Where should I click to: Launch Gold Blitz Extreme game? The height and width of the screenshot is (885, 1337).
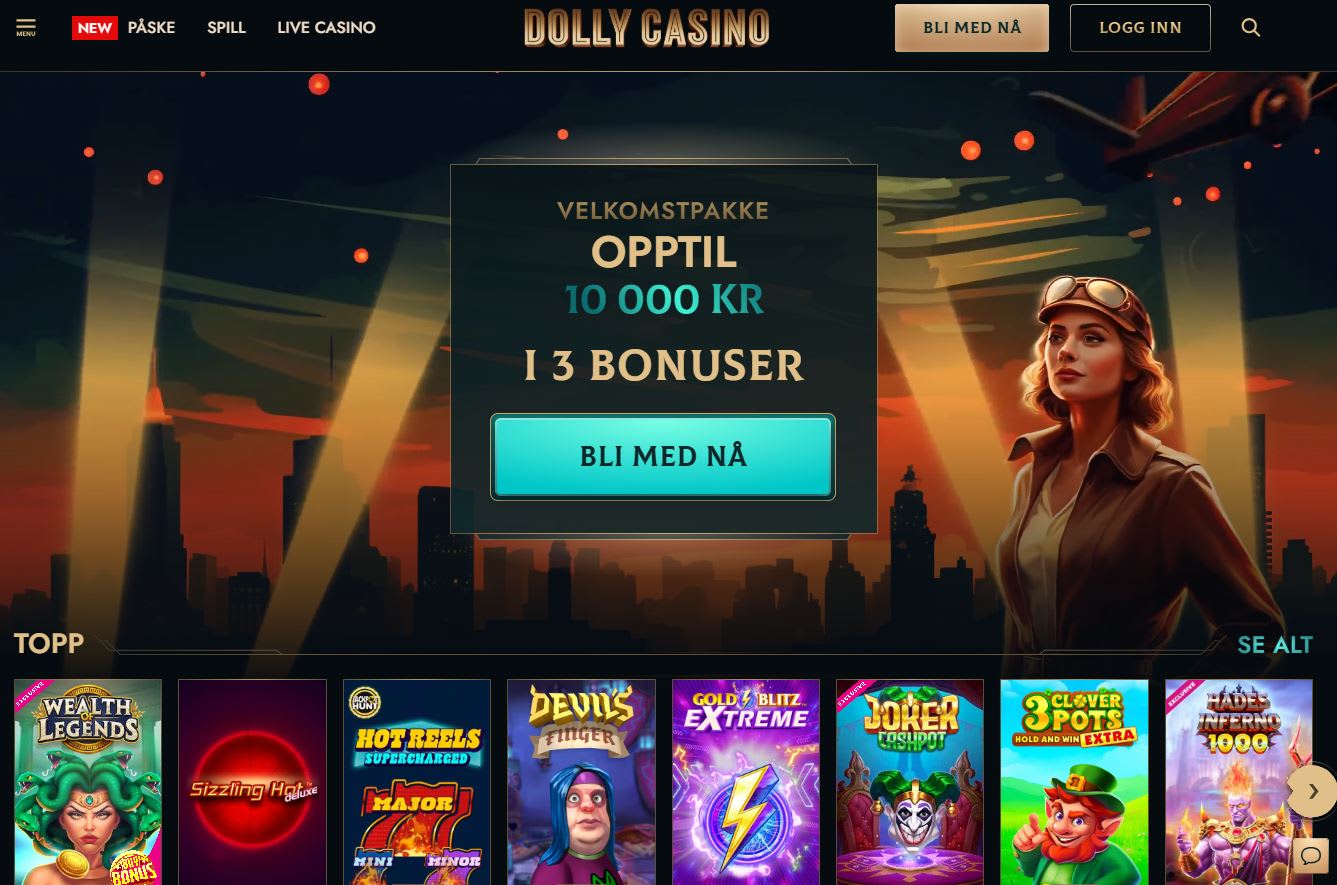tap(746, 782)
